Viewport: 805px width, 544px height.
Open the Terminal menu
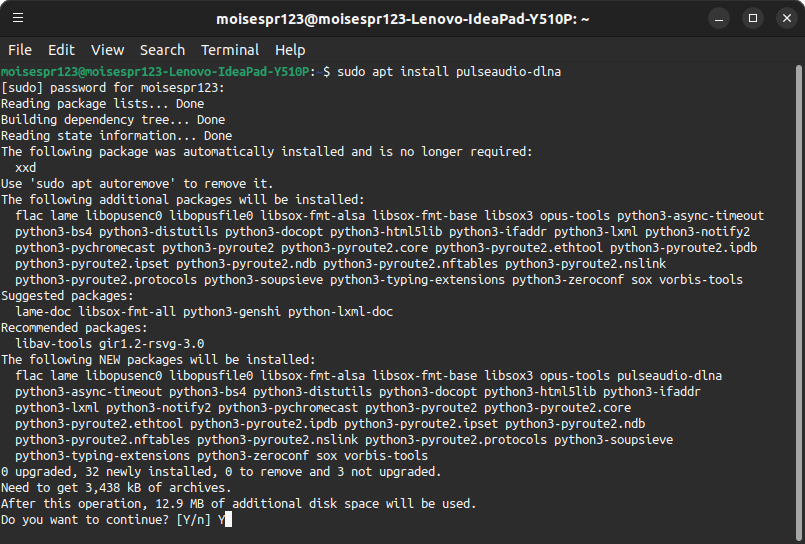tap(230, 50)
